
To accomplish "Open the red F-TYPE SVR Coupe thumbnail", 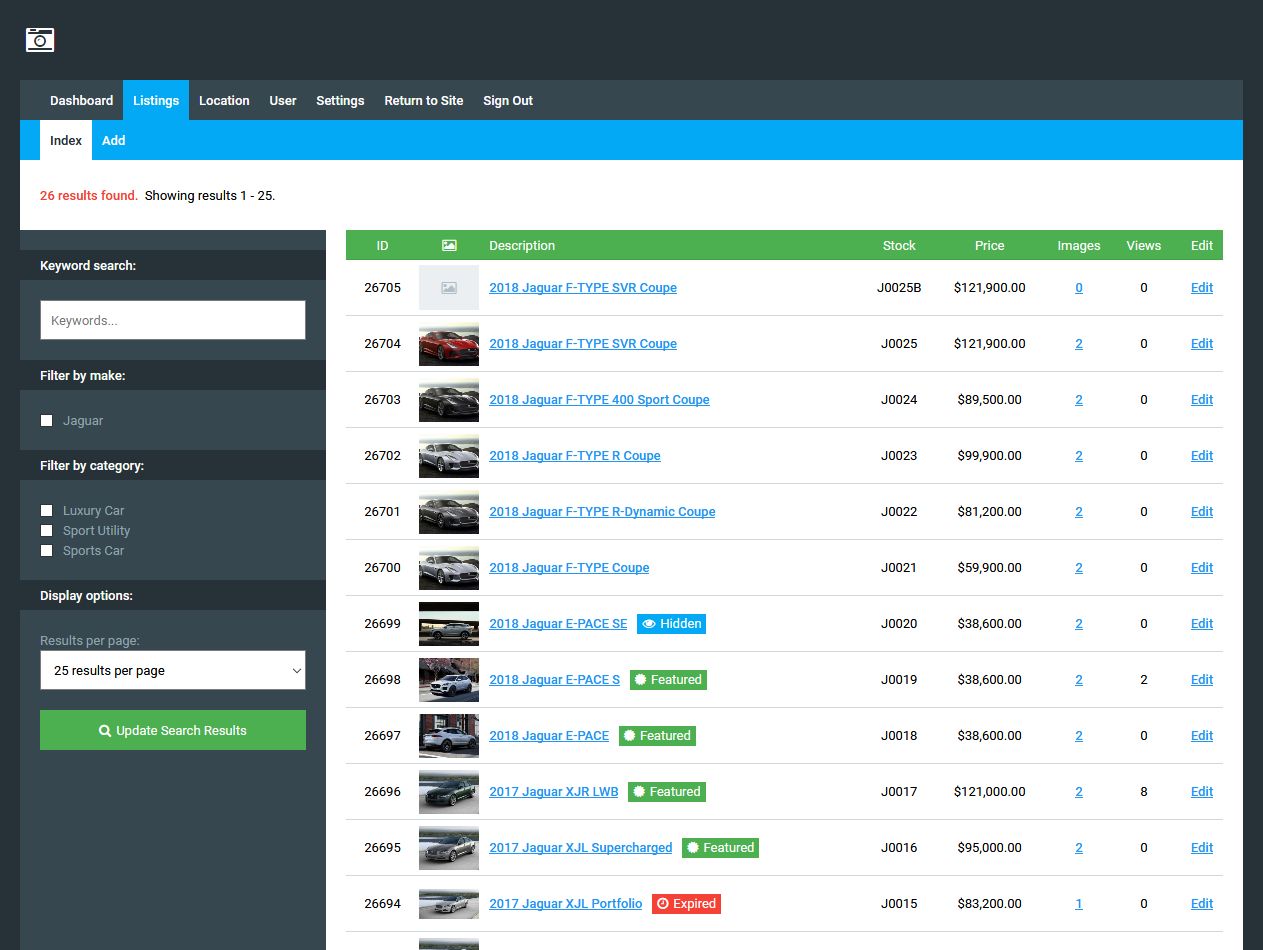I will point(449,344).
